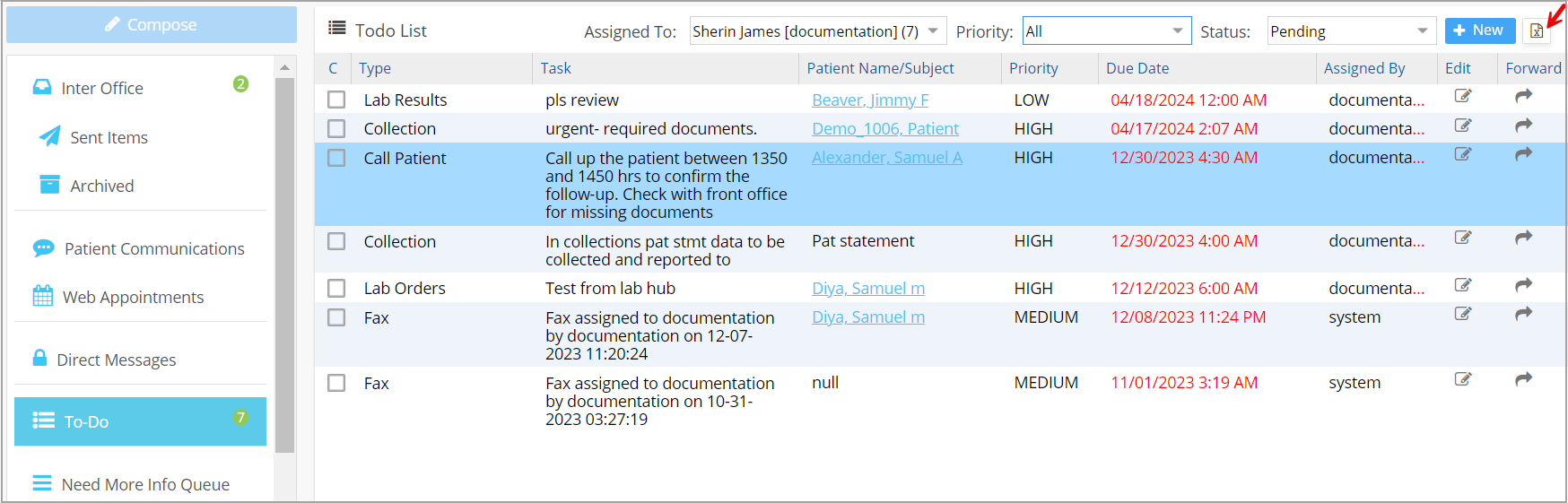Select the Lab Orders row checkbox
Screen dimensions: 1568x503
[x=336, y=288]
